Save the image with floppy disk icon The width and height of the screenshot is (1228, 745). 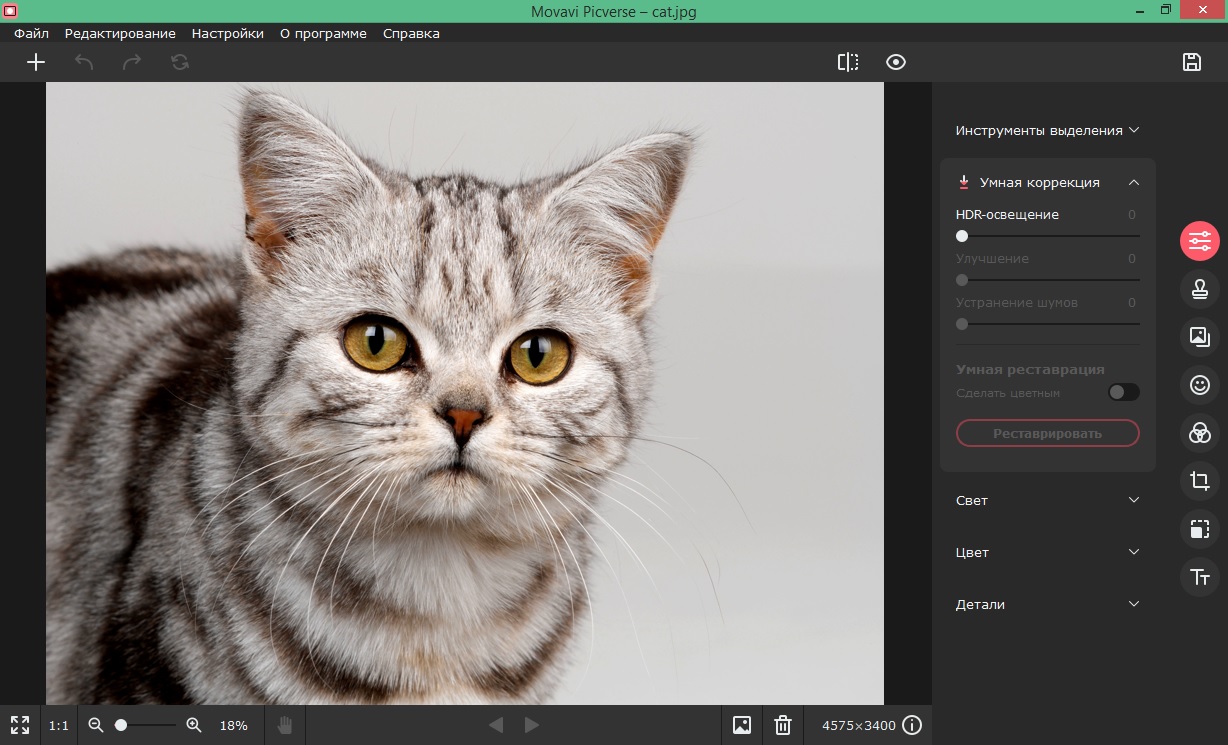[1192, 62]
